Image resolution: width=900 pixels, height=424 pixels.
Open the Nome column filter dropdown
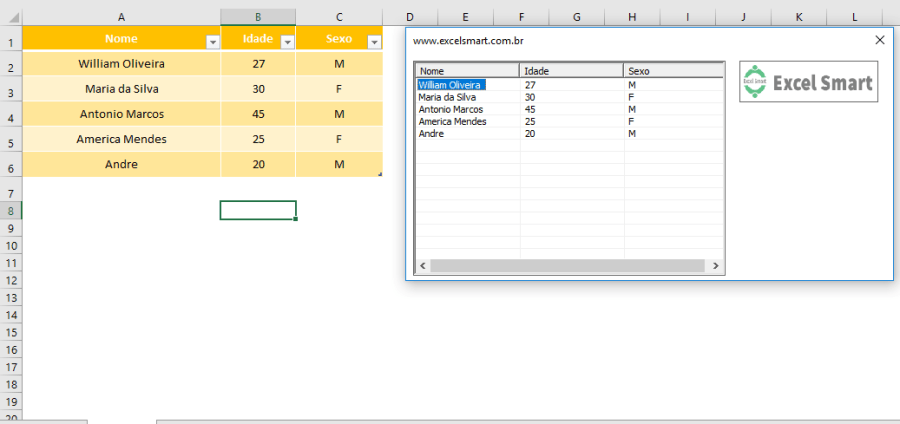click(213, 42)
